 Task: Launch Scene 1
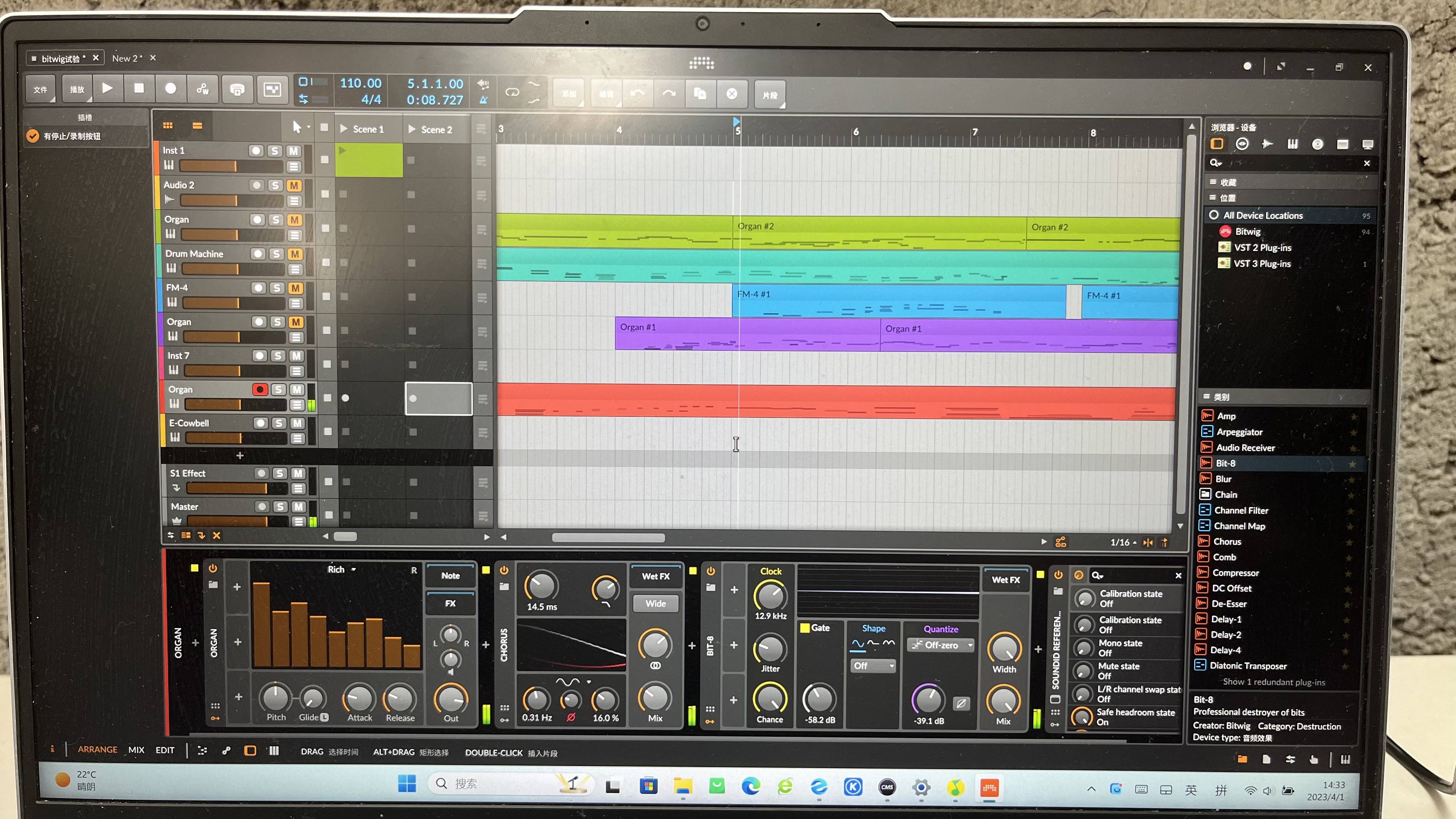click(x=344, y=129)
